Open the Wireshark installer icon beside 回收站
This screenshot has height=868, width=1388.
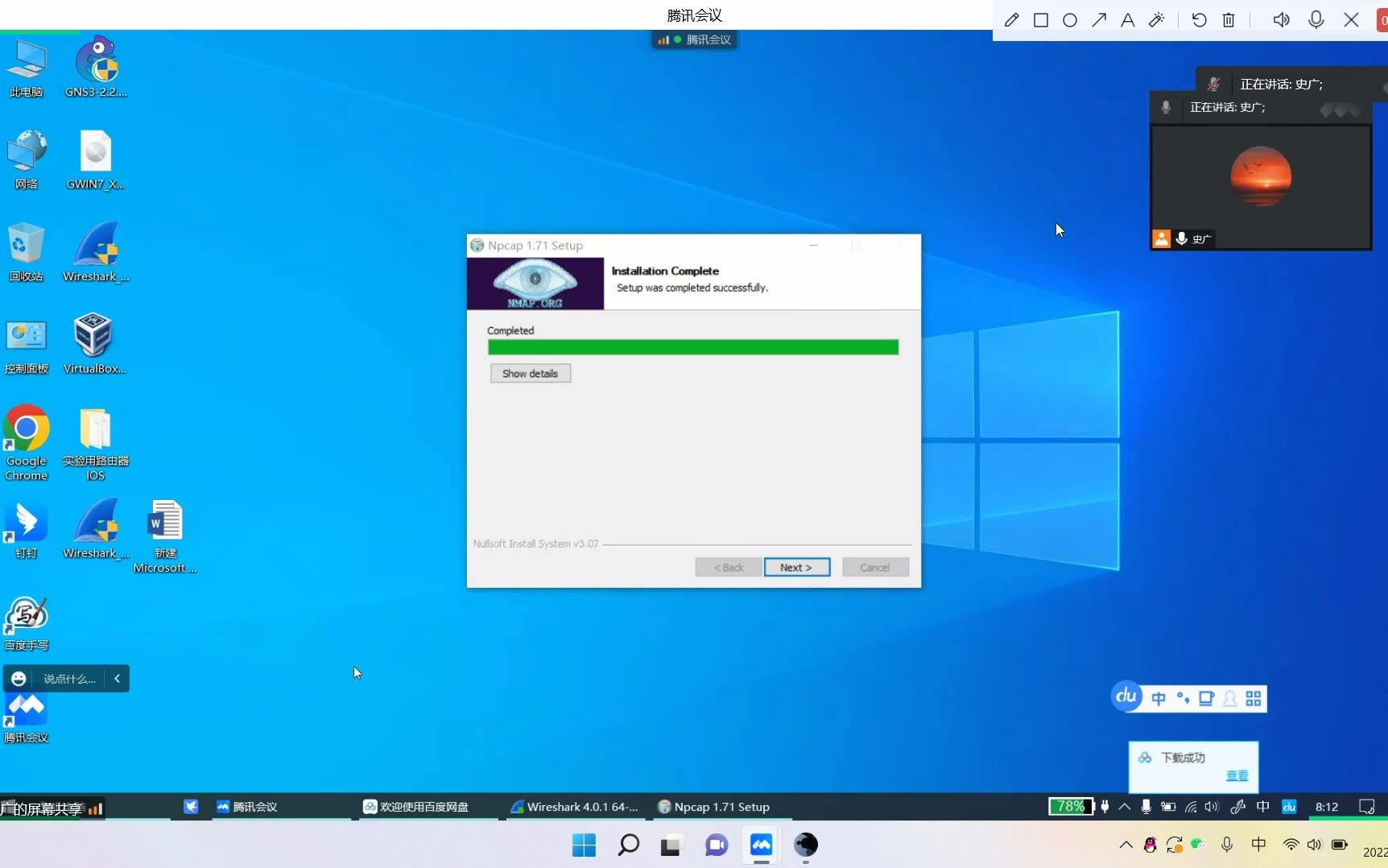click(96, 251)
